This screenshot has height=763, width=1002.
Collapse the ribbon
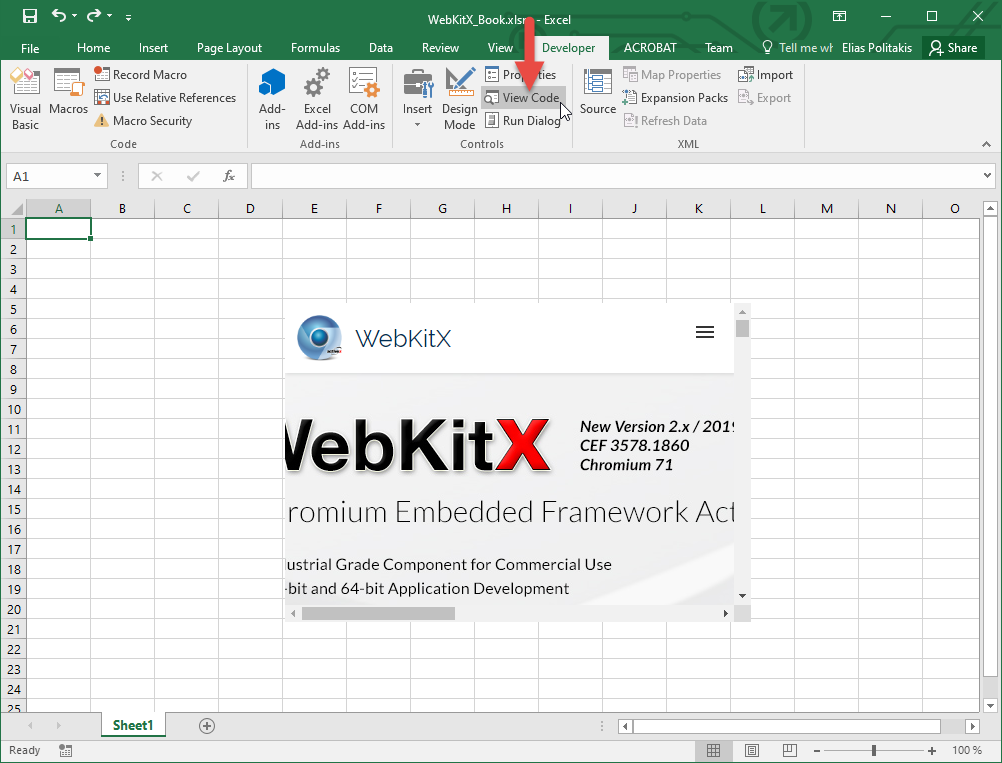click(987, 144)
